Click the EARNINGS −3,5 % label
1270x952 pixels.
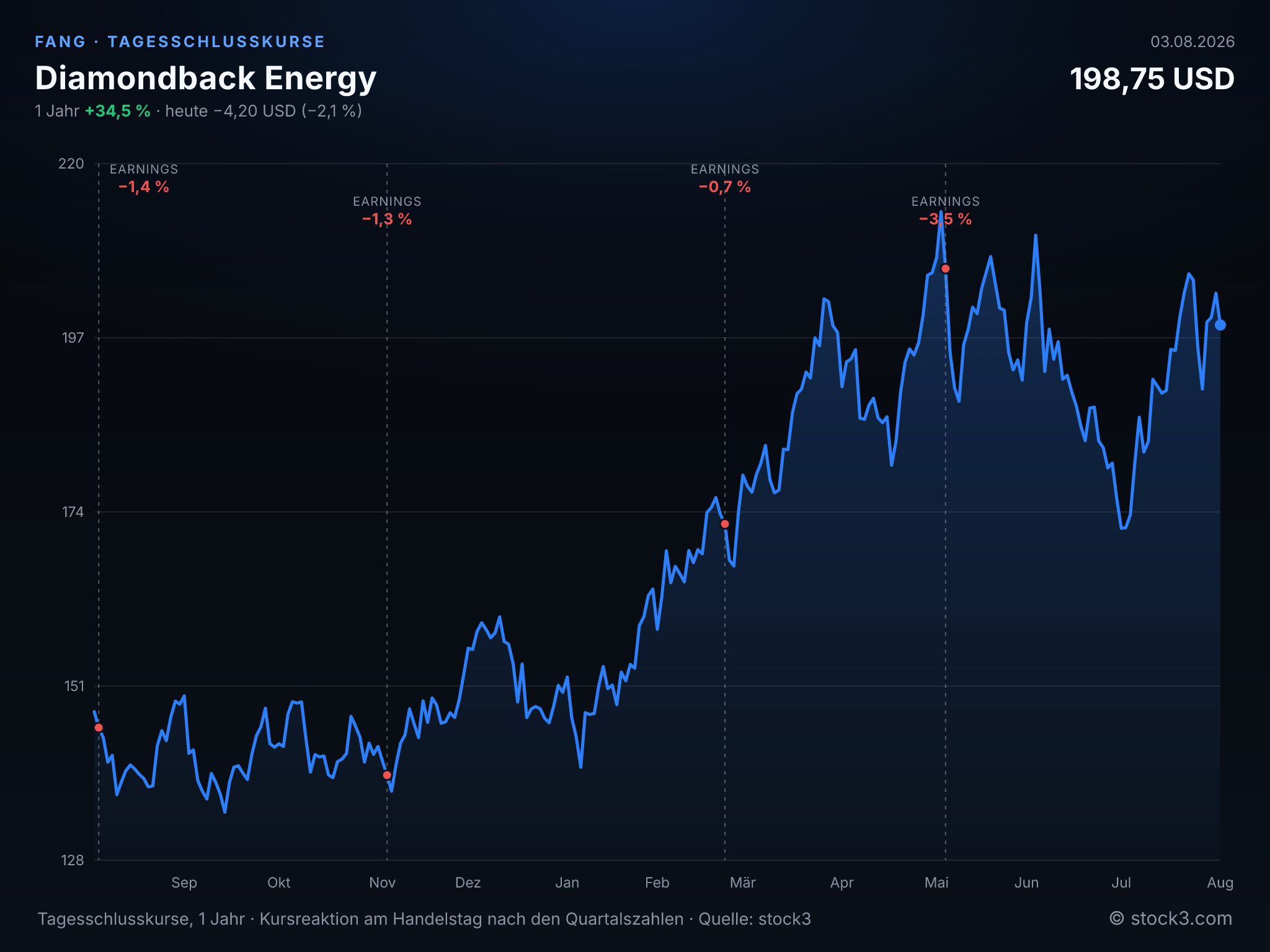pyautogui.click(x=946, y=211)
